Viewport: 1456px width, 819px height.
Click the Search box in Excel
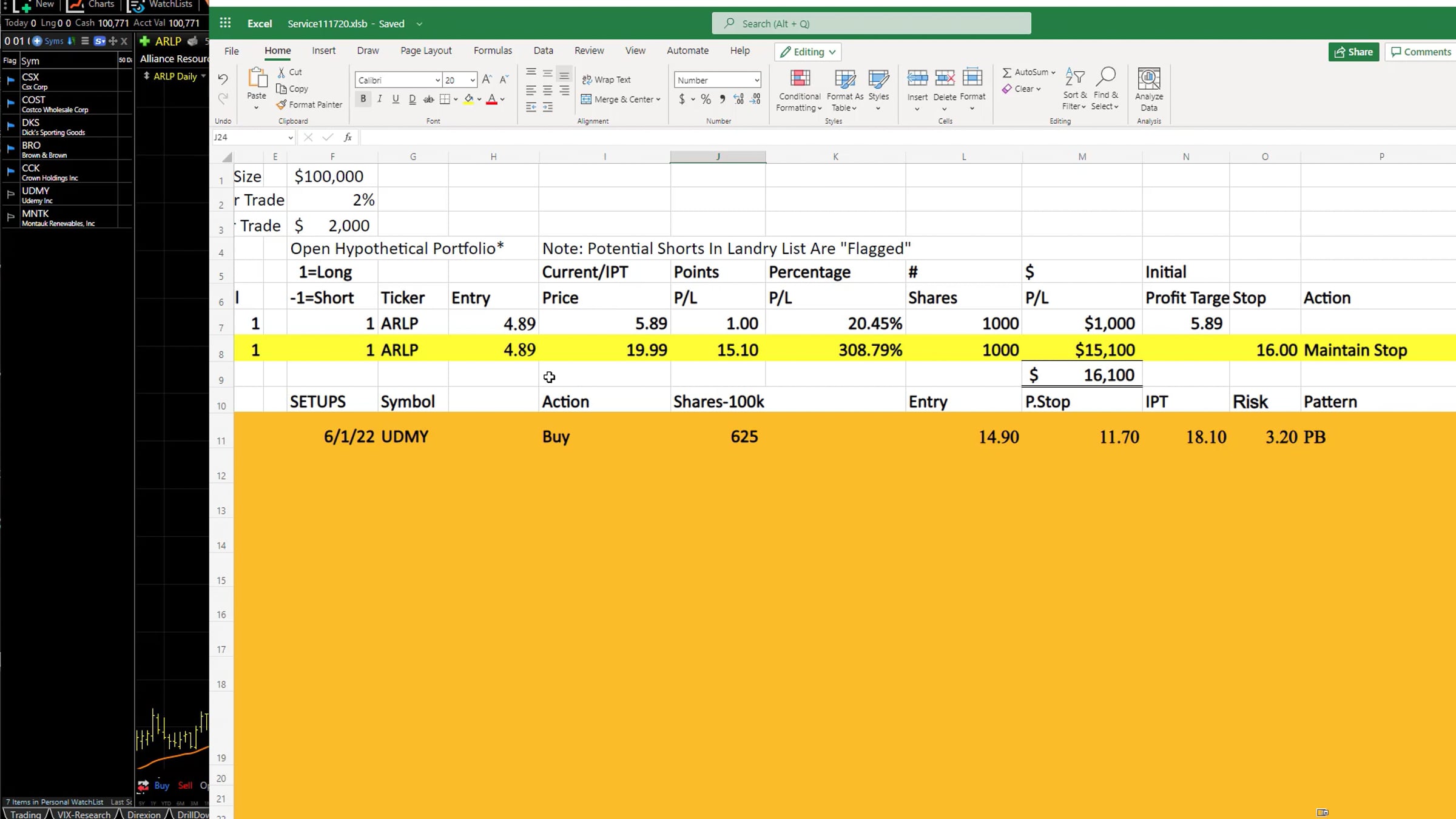[871, 23]
